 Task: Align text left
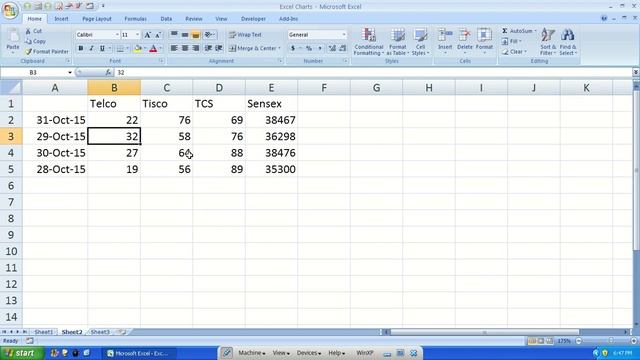tap(174, 49)
